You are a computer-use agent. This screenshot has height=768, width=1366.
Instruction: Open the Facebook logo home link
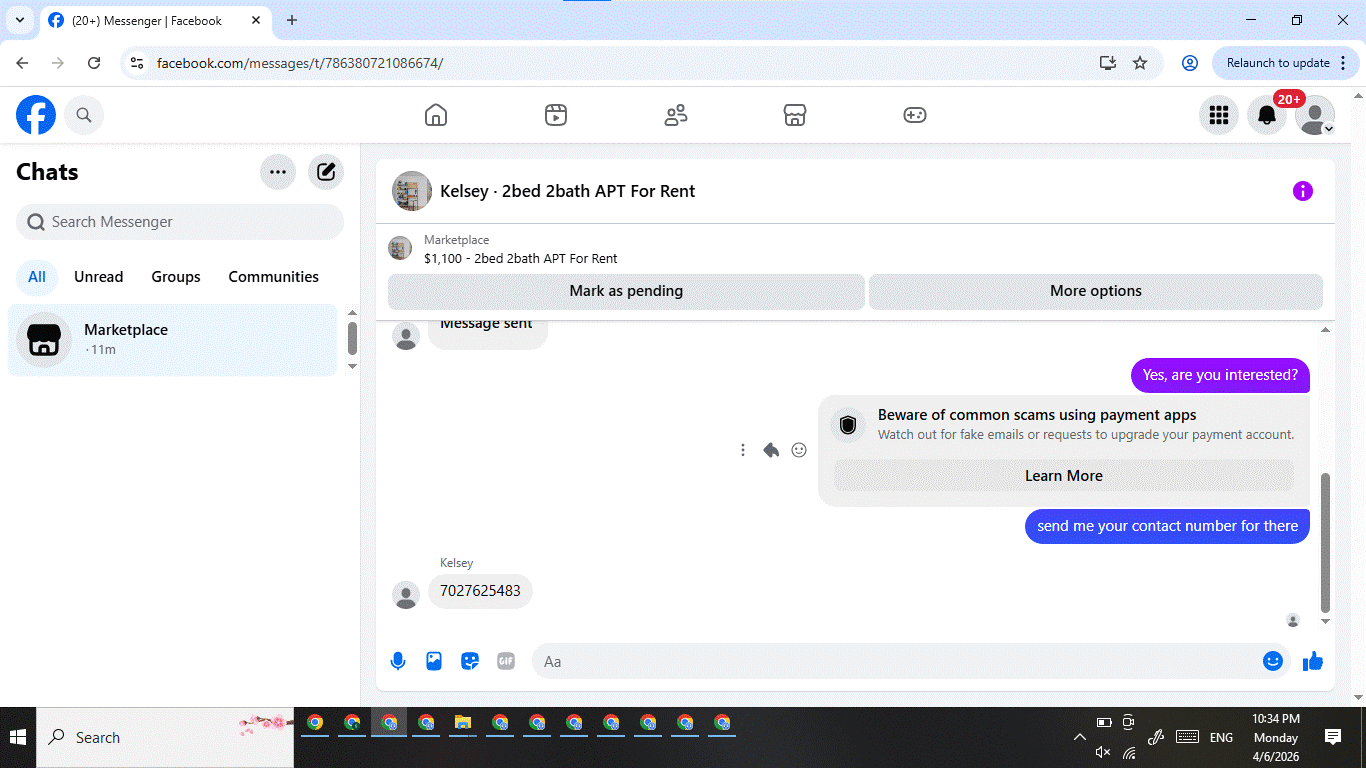[36, 115]
